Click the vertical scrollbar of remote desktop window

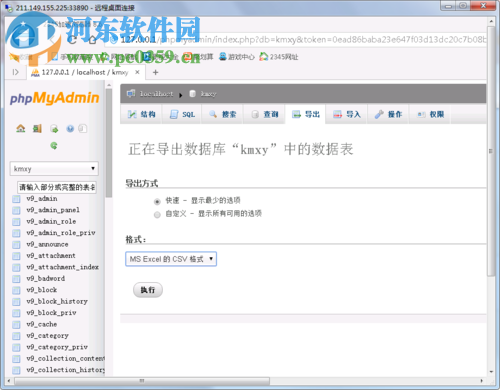(491, 150)
